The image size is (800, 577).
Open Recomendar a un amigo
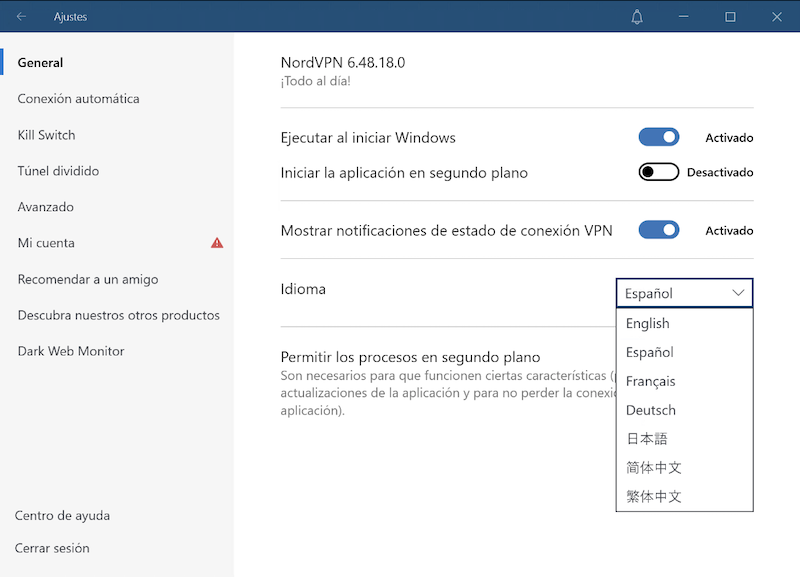(x=88, y=280)
